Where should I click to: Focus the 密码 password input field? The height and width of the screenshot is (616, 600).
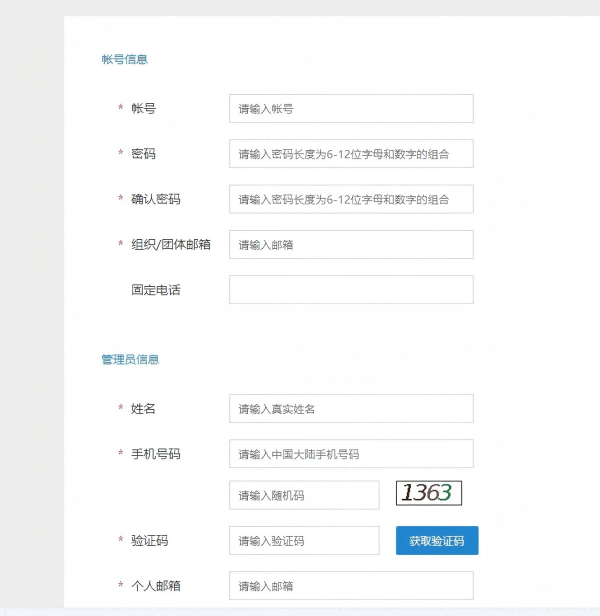point(351,154)
